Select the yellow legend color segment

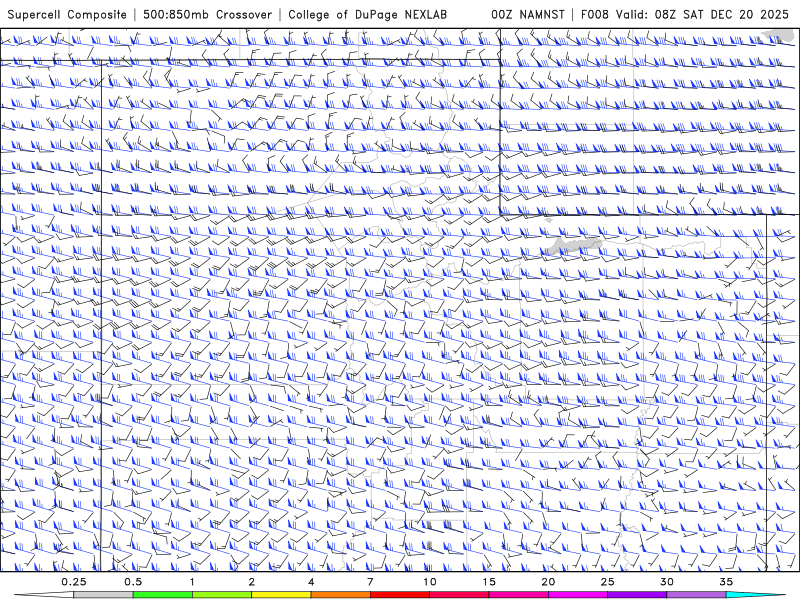281,595
